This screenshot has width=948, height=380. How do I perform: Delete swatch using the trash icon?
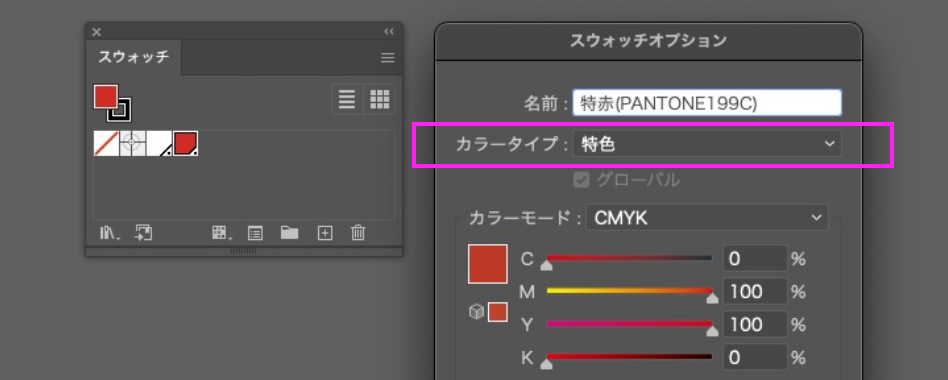[359, 233]
